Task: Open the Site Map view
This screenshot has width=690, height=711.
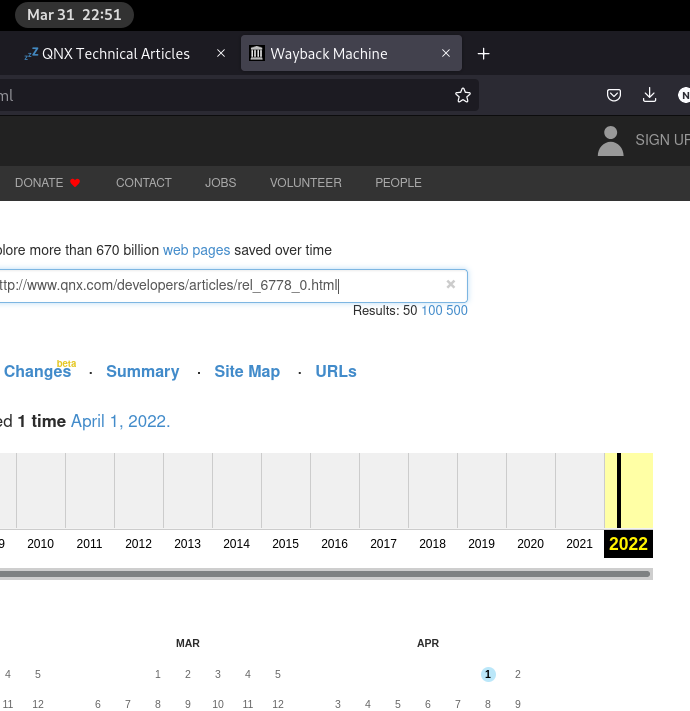Action: pos(247,371)
